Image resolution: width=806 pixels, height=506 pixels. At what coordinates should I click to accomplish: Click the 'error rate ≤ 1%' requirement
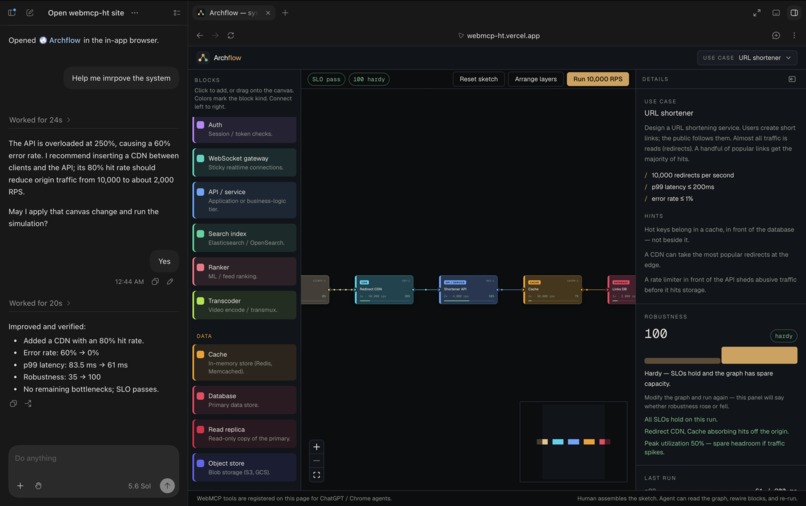[672, 198]
